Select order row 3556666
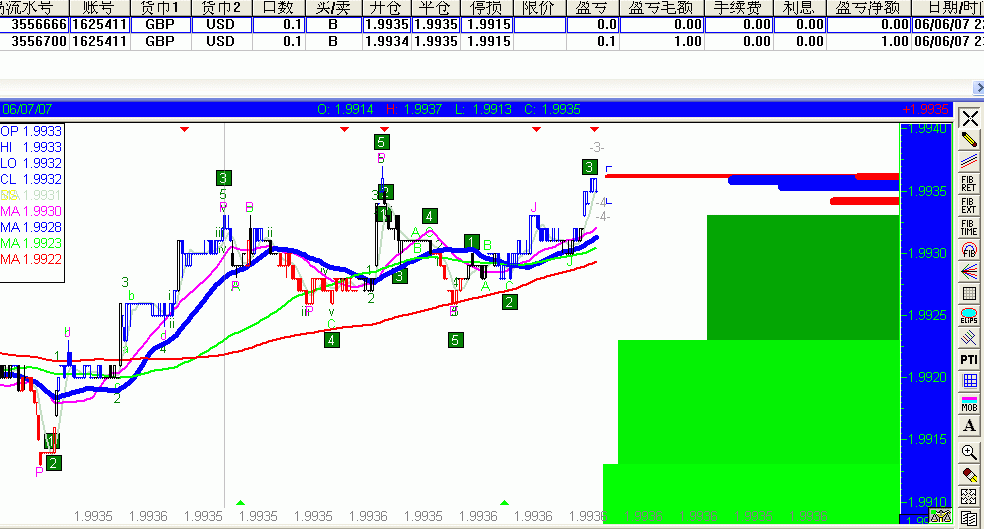The image size is (984, 529). click(x=492, y=24)
